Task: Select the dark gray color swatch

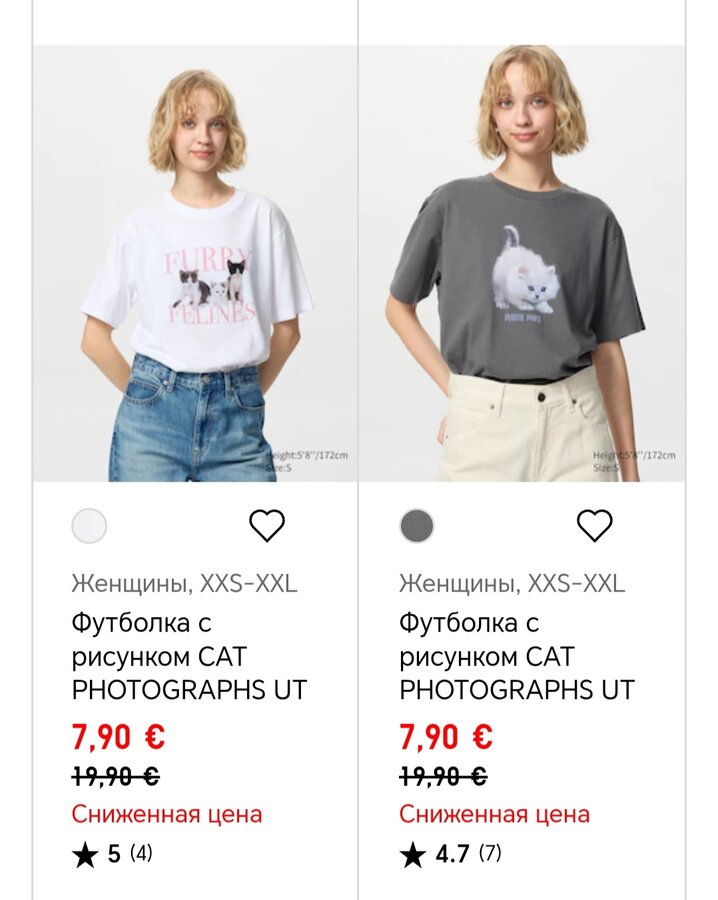Action: pos(417,526)
